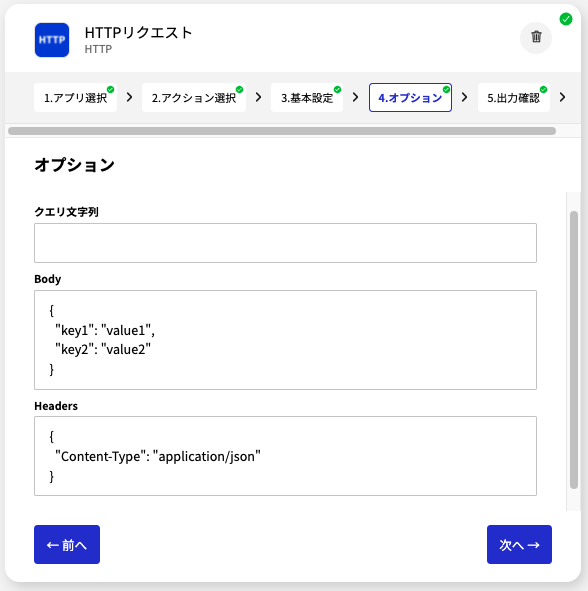This screenshot has width=588, height=591.
Task: Click the green check badge on アプリ選択 step
Action: [x=110, y=89]
